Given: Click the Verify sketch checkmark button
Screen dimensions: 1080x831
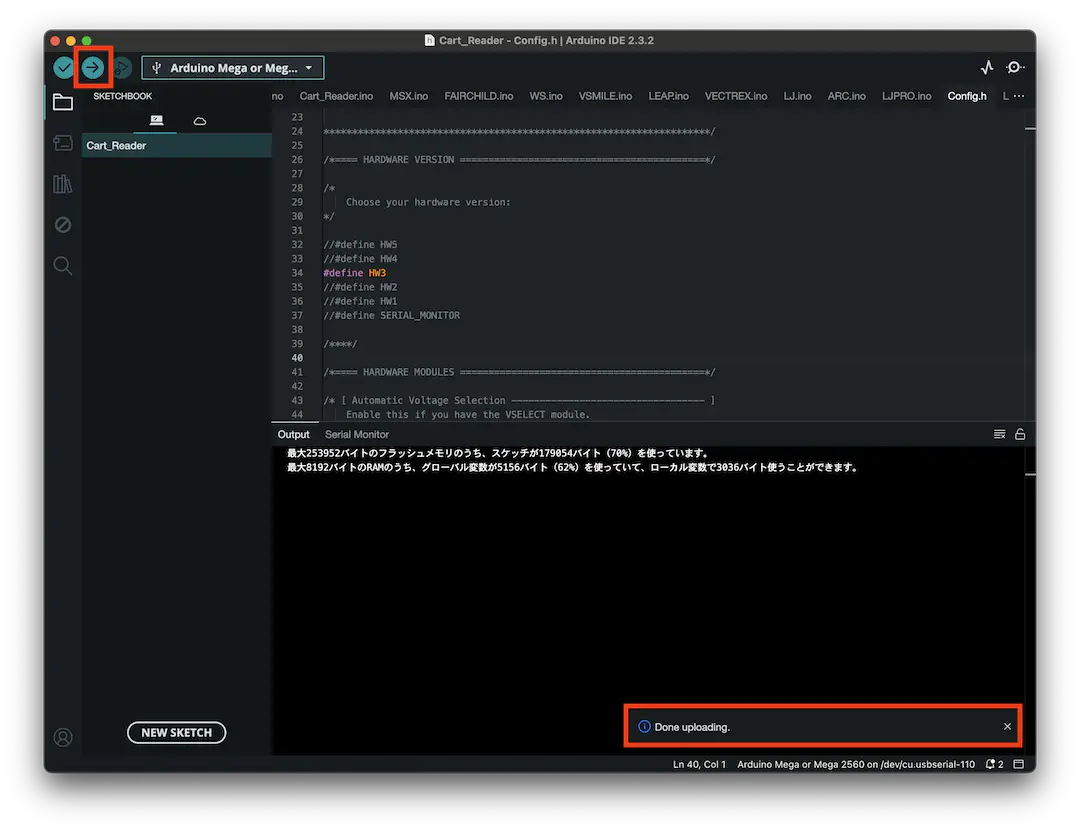Looking at the screenshot, I should pos(63,68).
